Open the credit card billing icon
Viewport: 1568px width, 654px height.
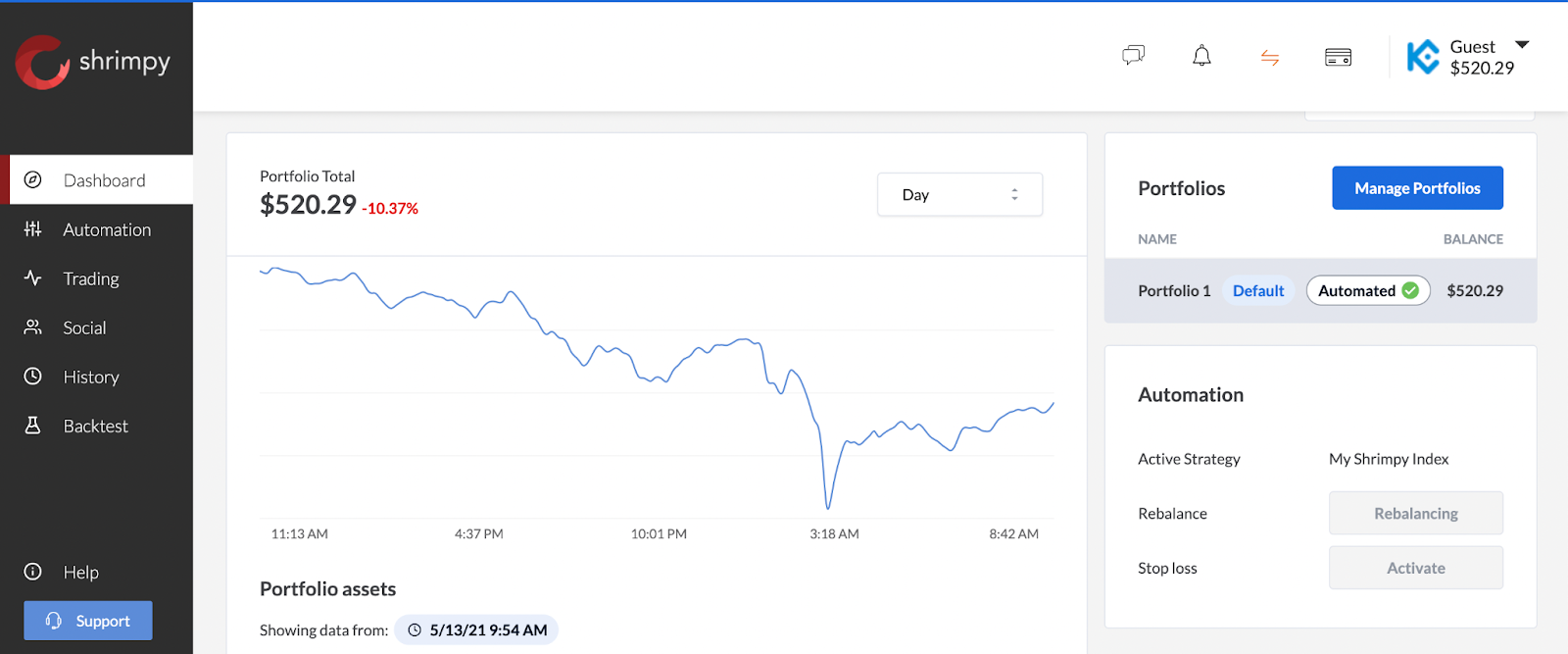(x=1338, y=58)
